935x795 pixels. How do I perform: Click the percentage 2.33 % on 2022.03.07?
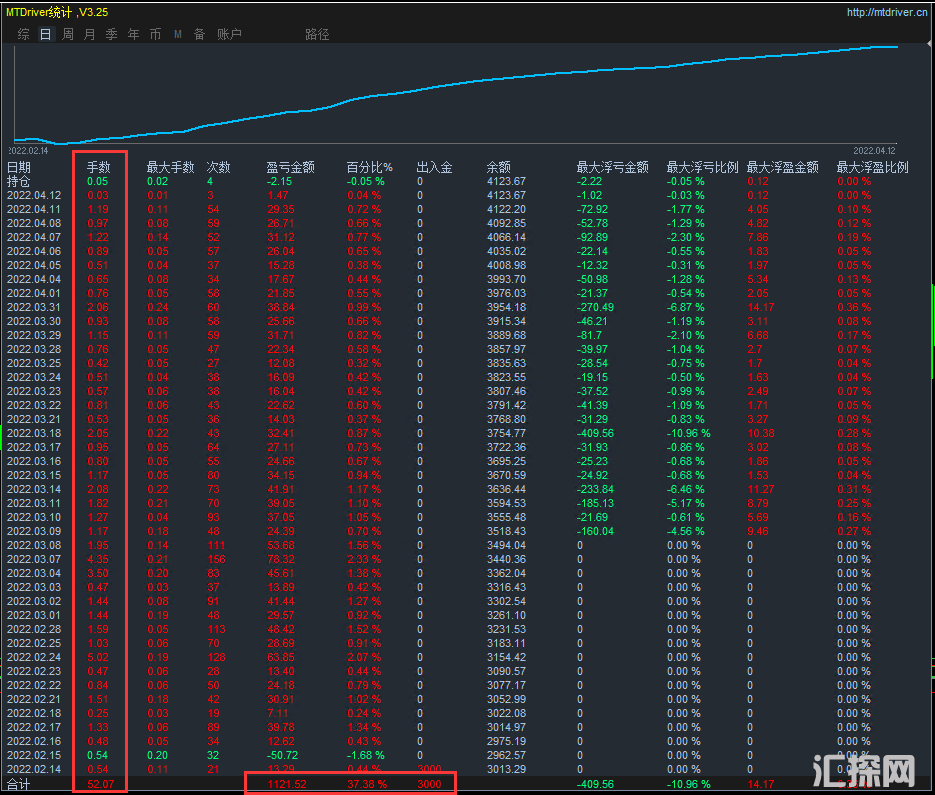(364, 559)
